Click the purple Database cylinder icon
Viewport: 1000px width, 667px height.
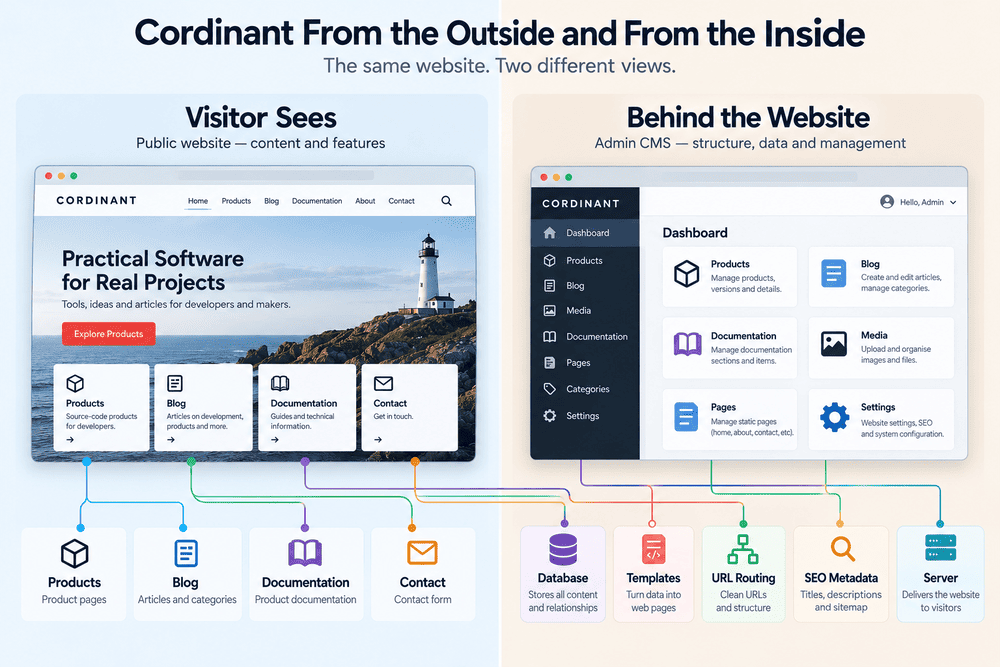563,550
